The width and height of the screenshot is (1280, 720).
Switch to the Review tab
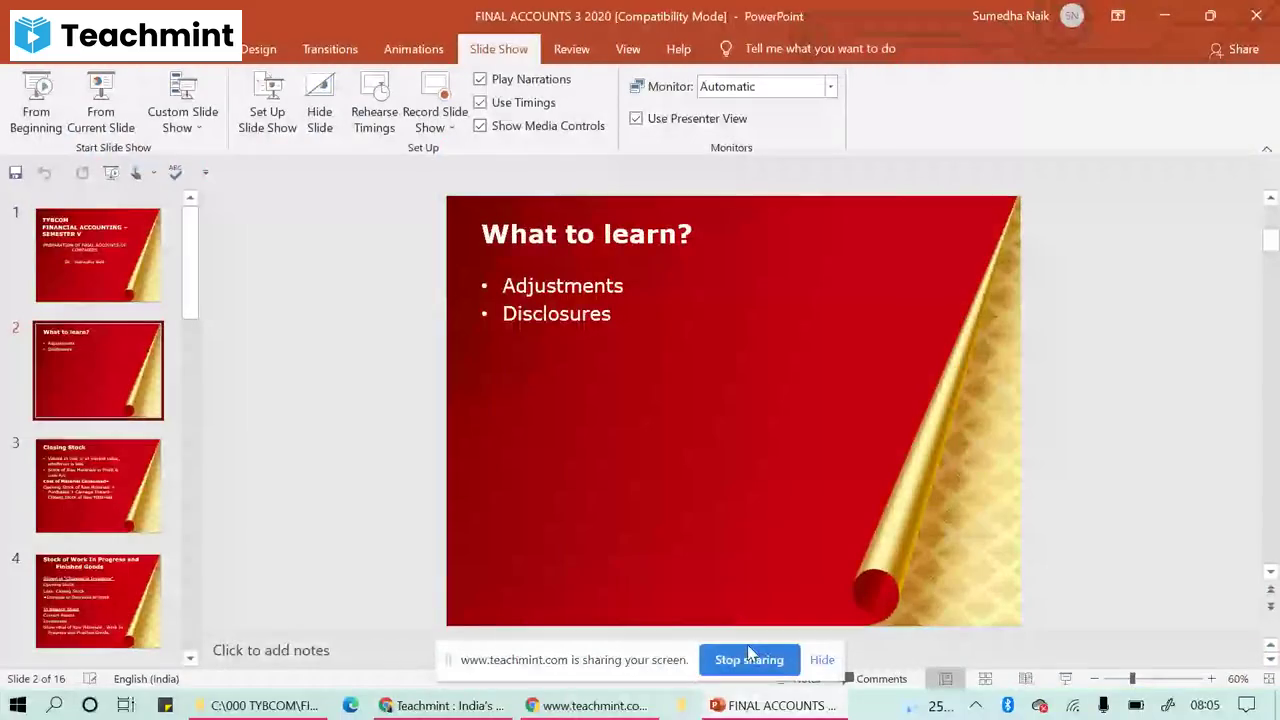[x=571, y=49]
